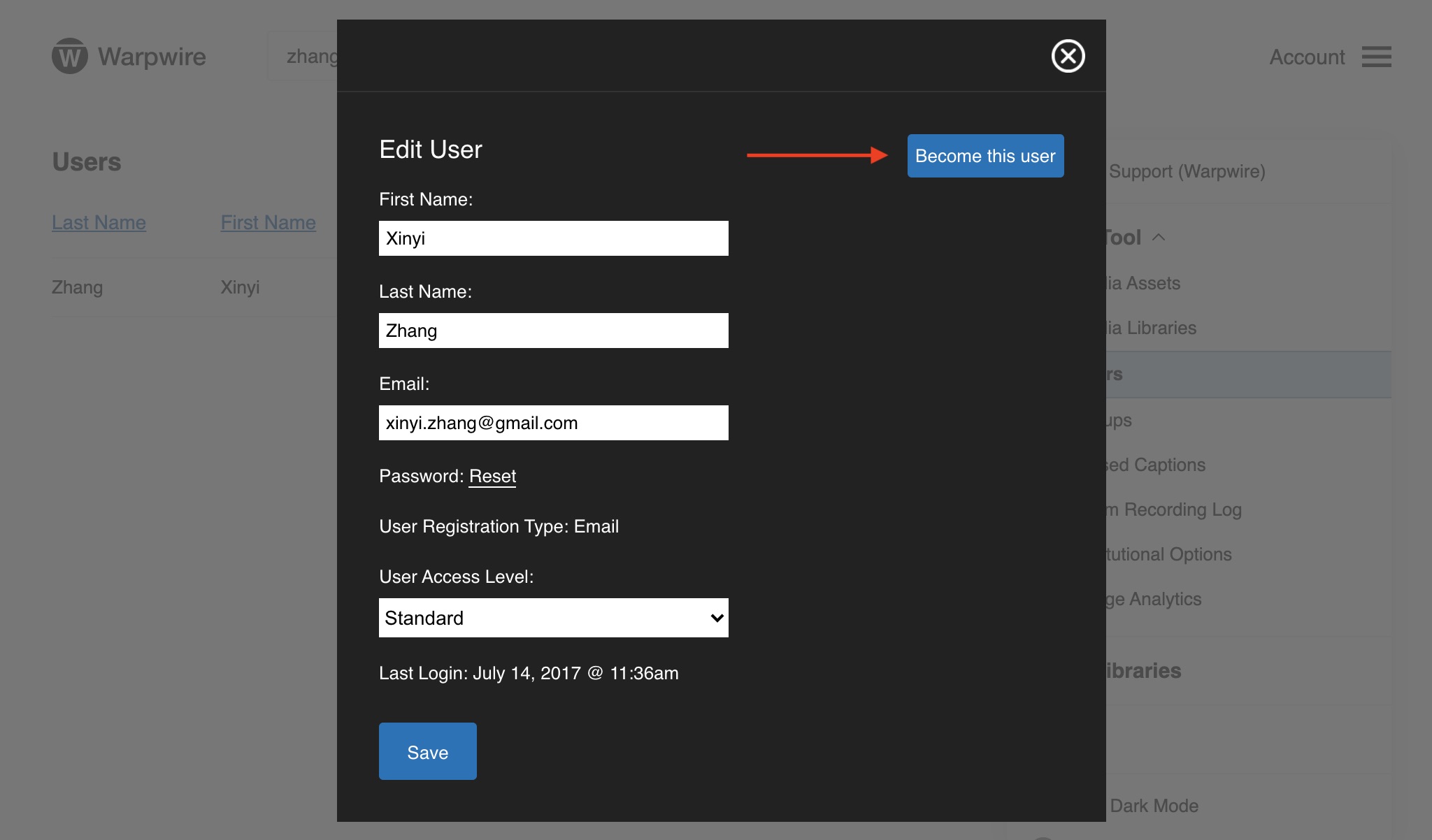Click Become this user button

click(985, 156)
